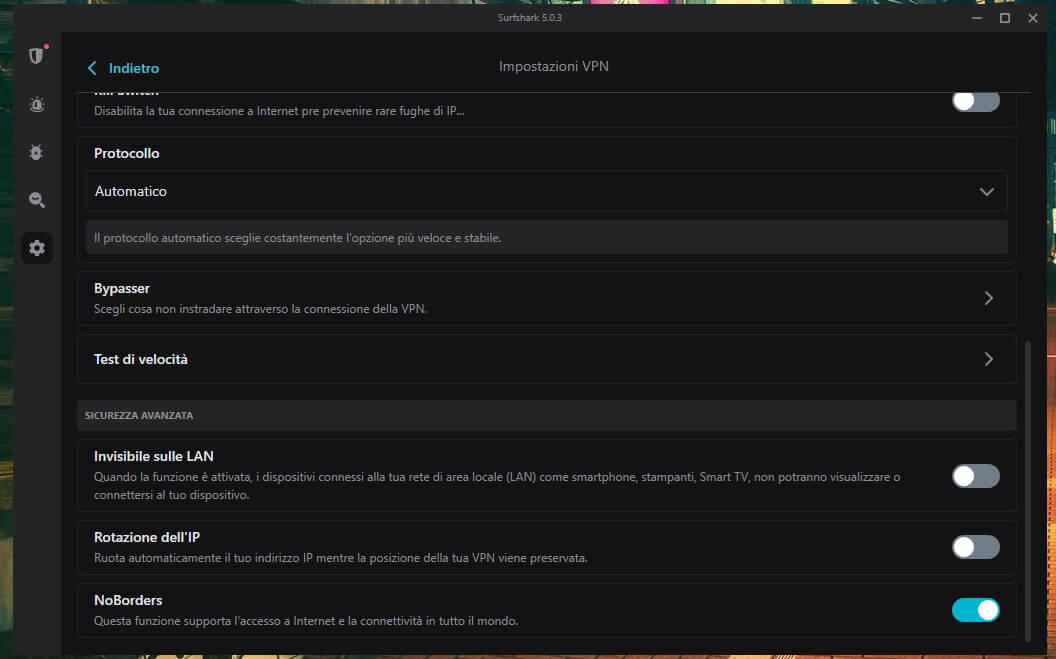Maximize the Surfshark window

[x=1005, y=18]
